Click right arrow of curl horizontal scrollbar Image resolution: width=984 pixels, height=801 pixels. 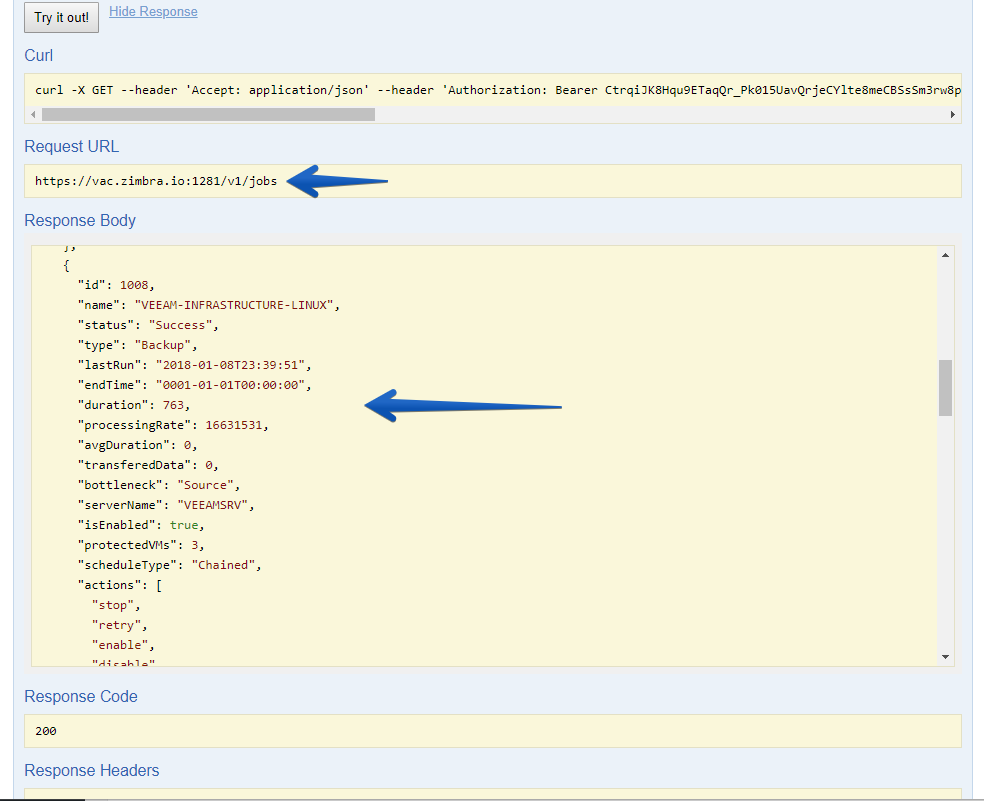[x=953, y=114]
